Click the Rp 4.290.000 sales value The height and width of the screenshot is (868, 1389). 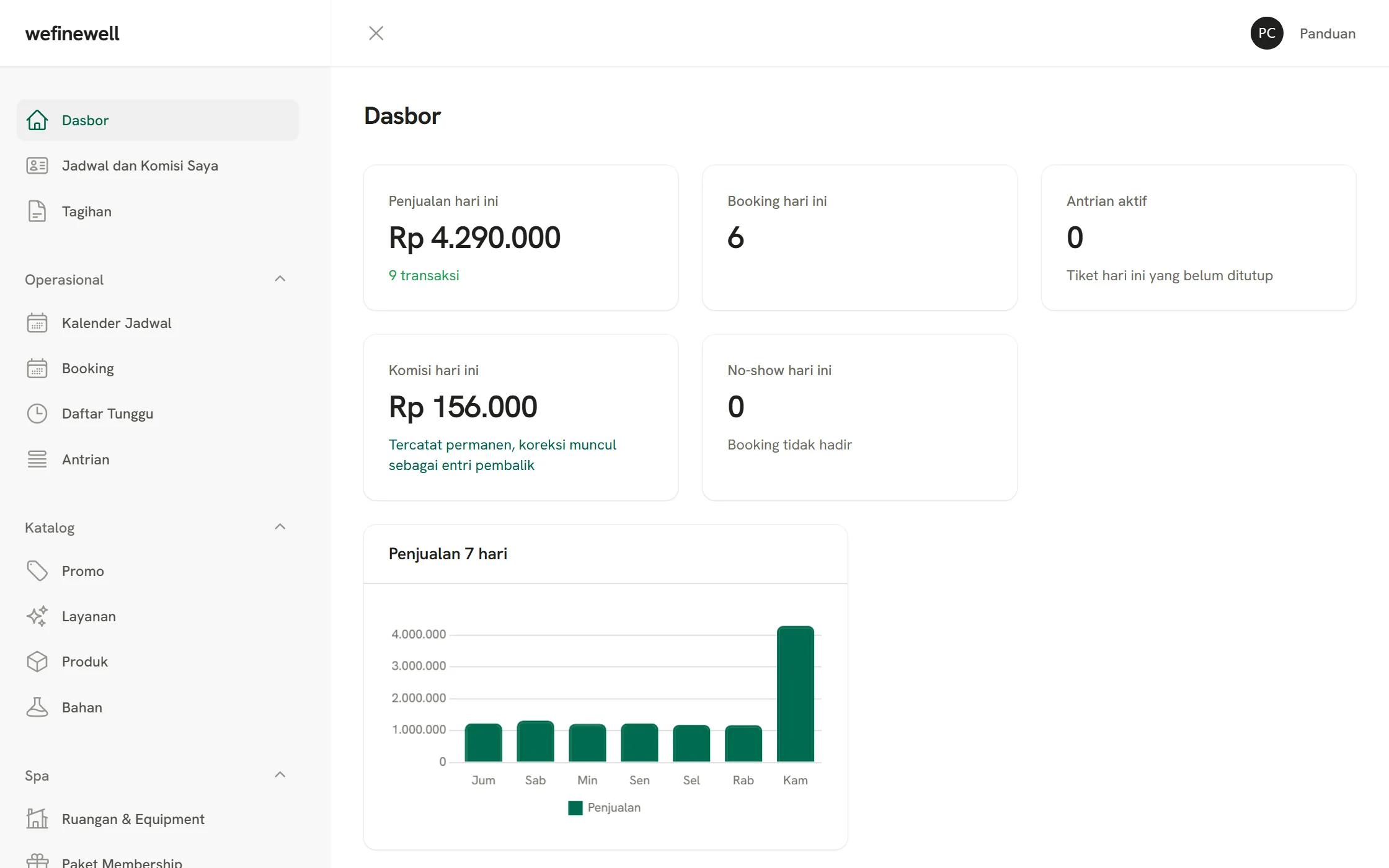click(x=475, y=237)
